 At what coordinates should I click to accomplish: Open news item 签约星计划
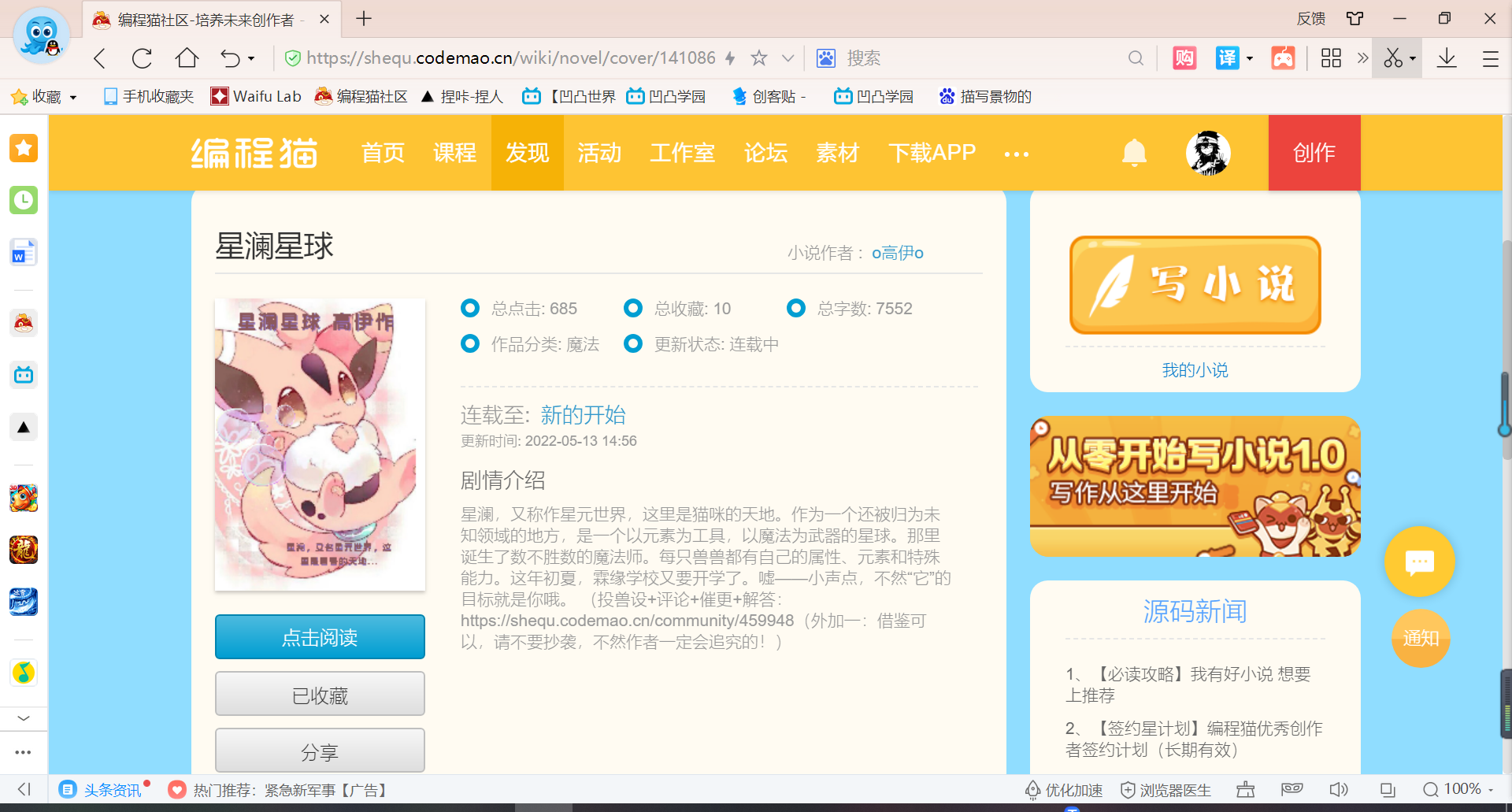click(1194, 739)
